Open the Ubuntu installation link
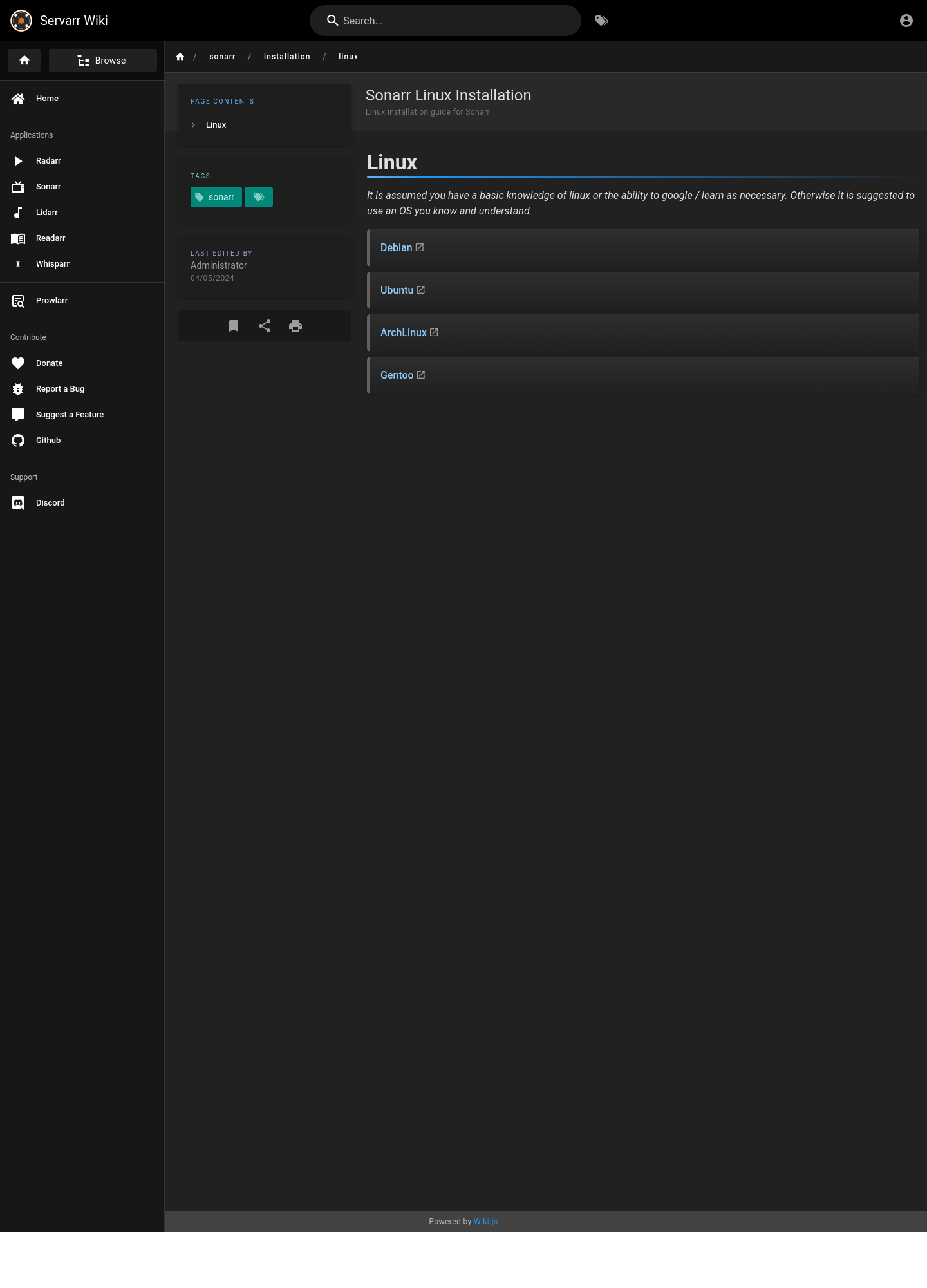Viewport: 927px width, 1288px height. click(x=397, y=290)
